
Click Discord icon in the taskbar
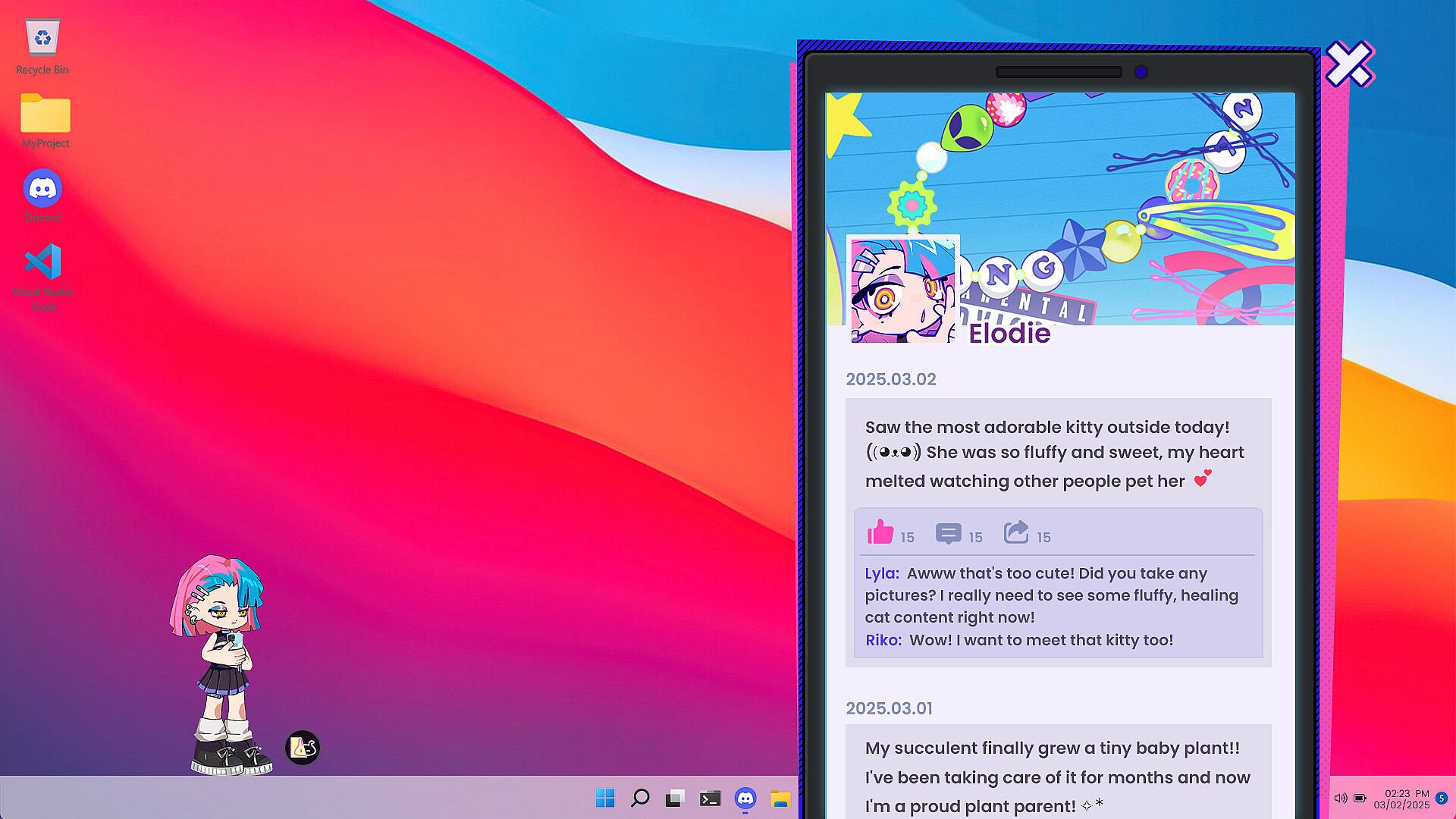(745, 798)
